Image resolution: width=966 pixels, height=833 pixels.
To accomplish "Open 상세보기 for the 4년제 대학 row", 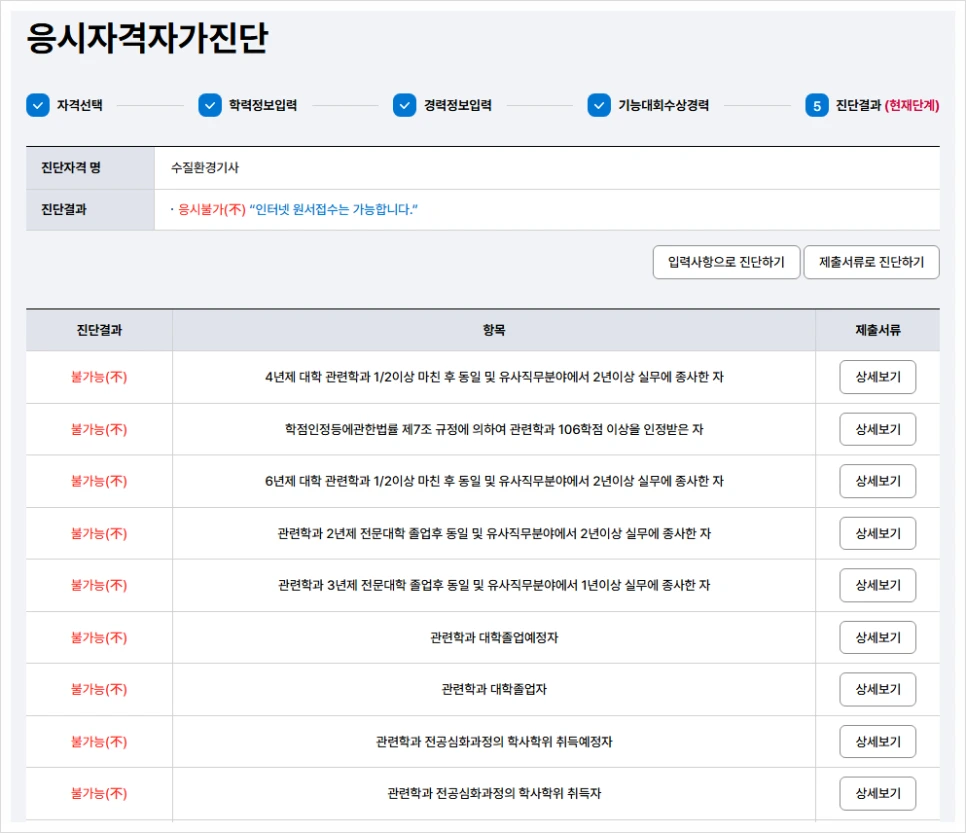I will click(x=877, y=377).
